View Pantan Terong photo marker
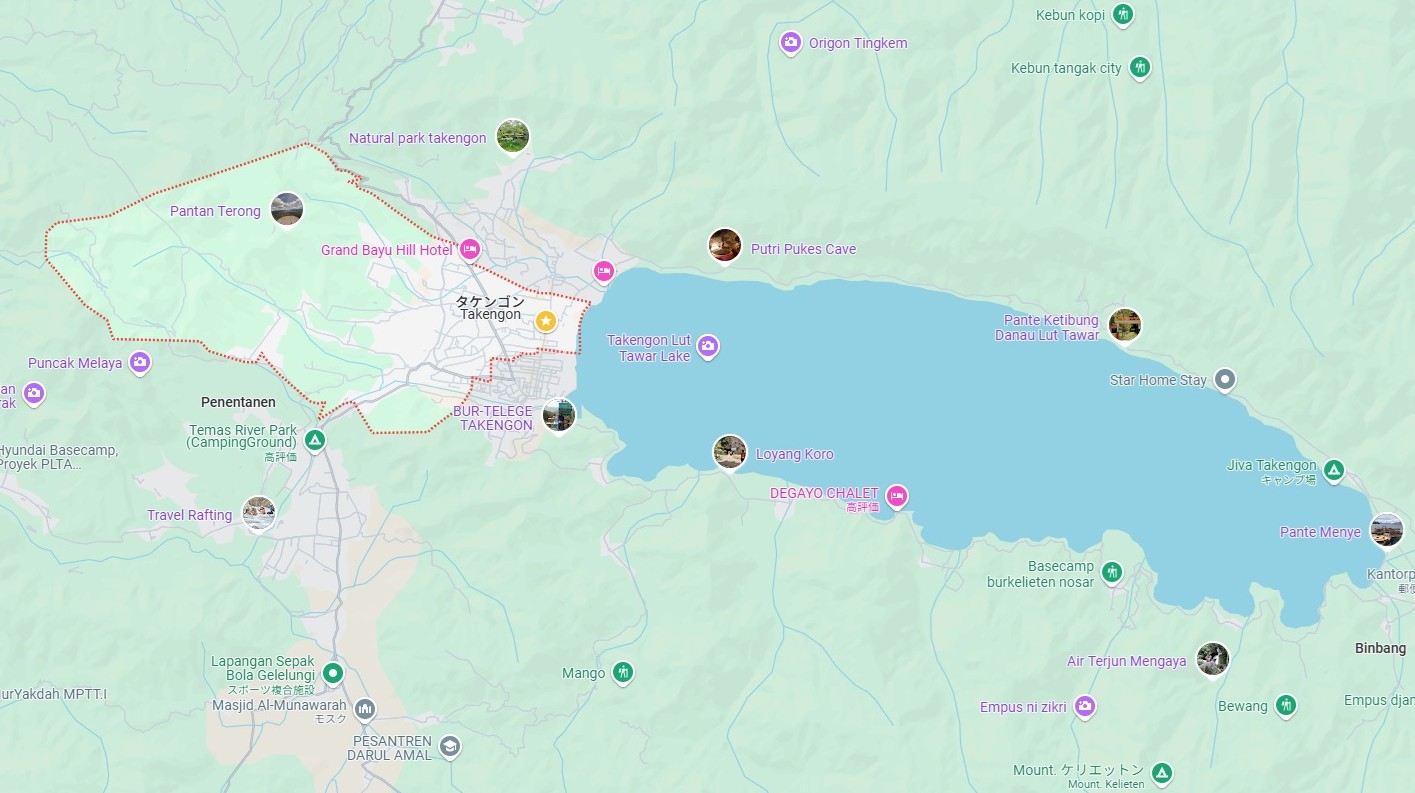Viewport: 1415px width, 793px height. [287, 209]
